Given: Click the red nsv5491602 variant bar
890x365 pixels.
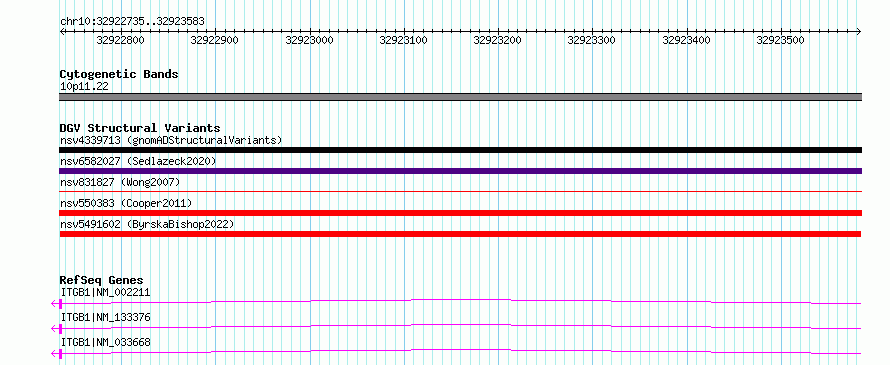Looking at the screenshot, I should [460, 234].
